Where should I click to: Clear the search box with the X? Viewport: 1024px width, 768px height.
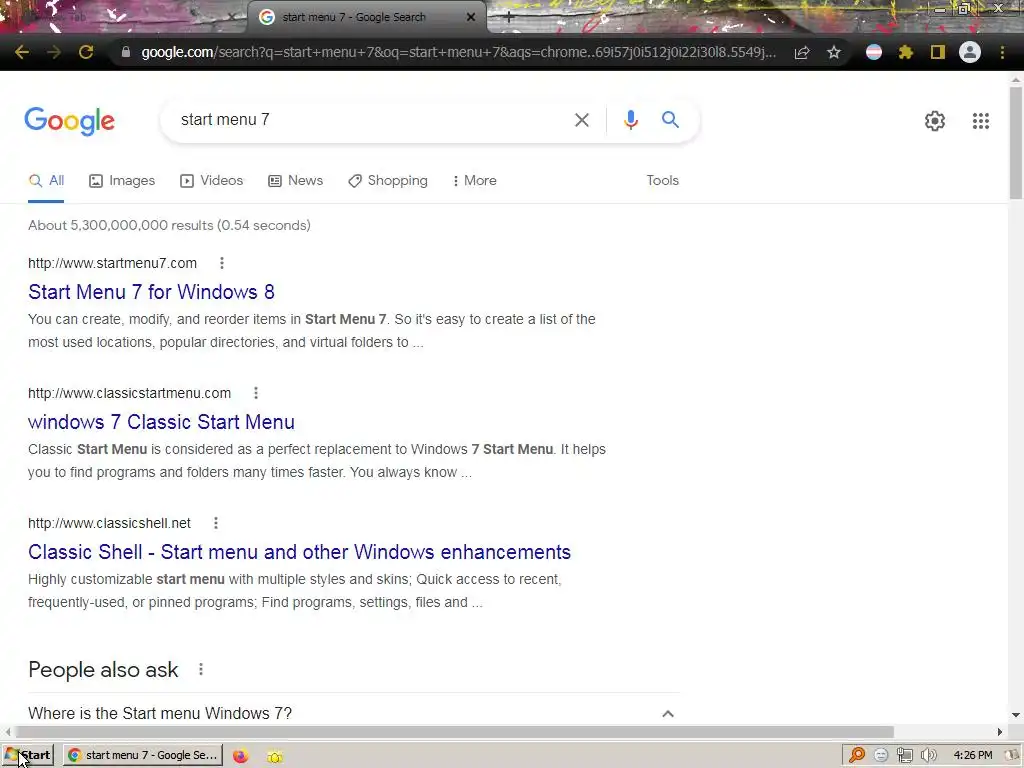(582, 120)
